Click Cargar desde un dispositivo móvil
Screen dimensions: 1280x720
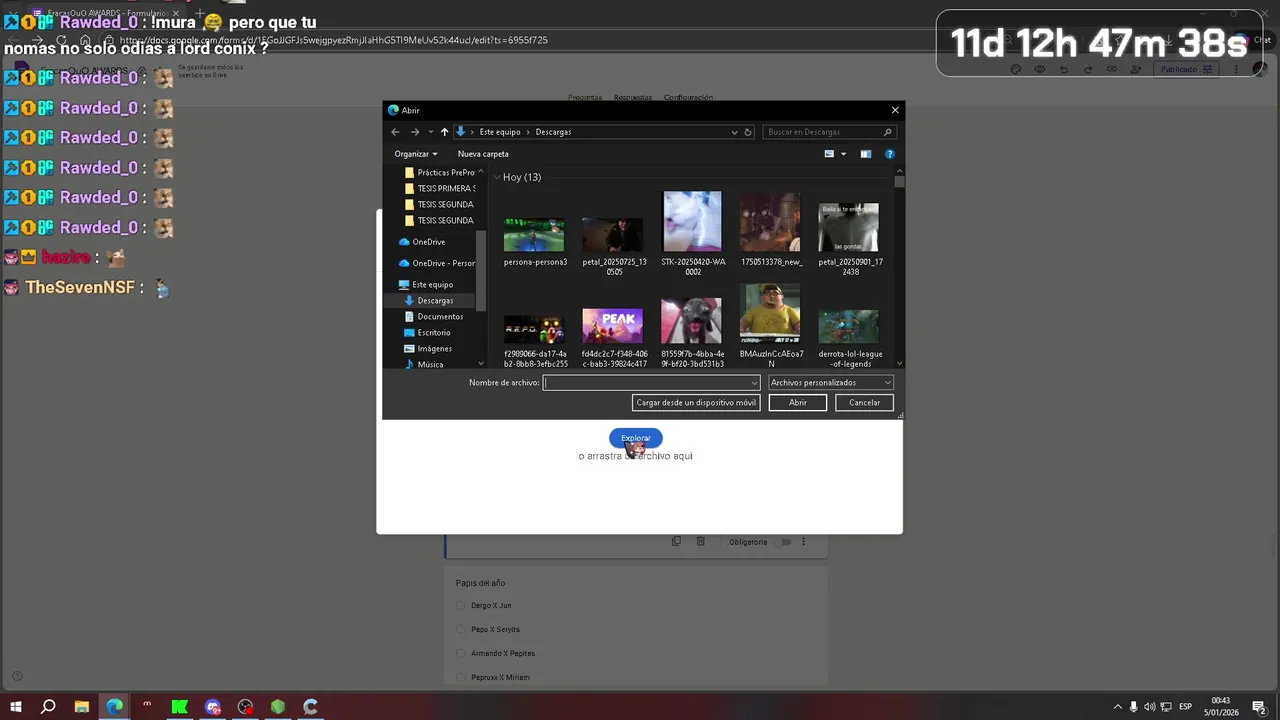(696, 403)
